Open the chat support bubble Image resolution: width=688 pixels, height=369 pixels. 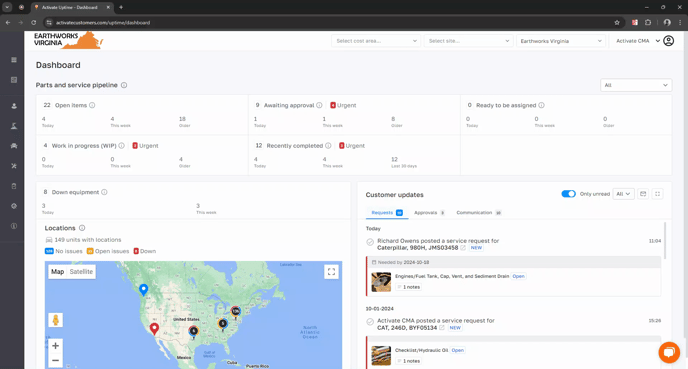(x=669, y=352)
